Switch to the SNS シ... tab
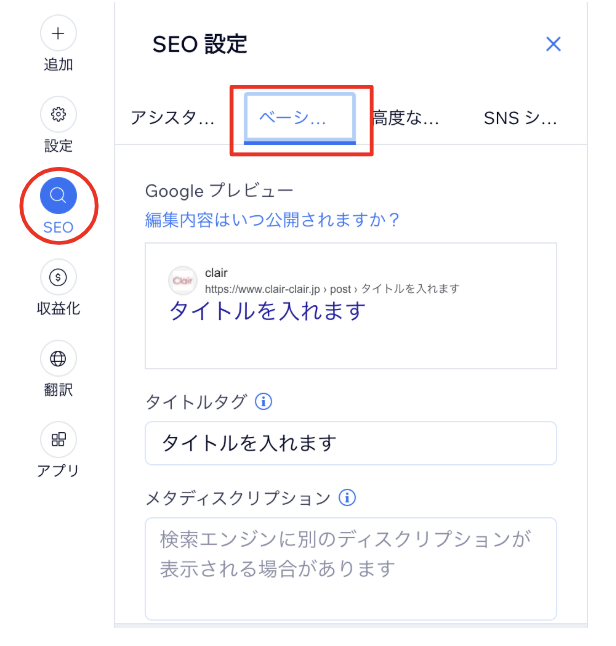The height and width of the screenshot is (646, 616). coord(520,118)
